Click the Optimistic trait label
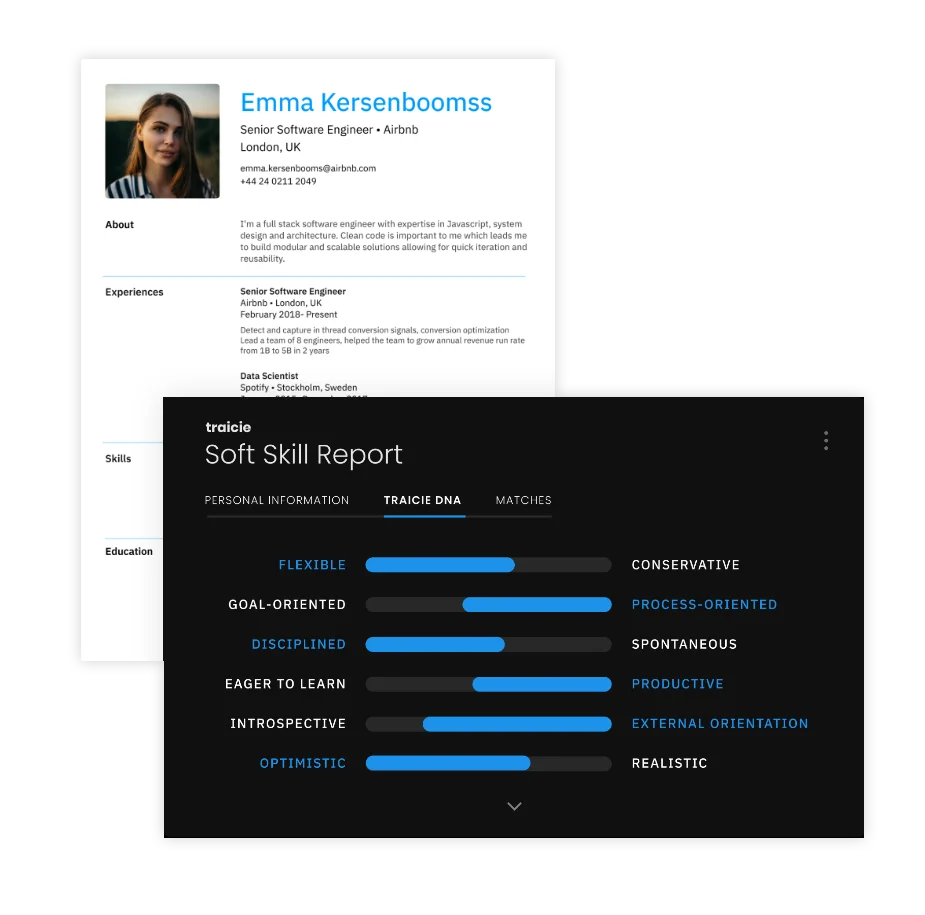 point(302,763)
